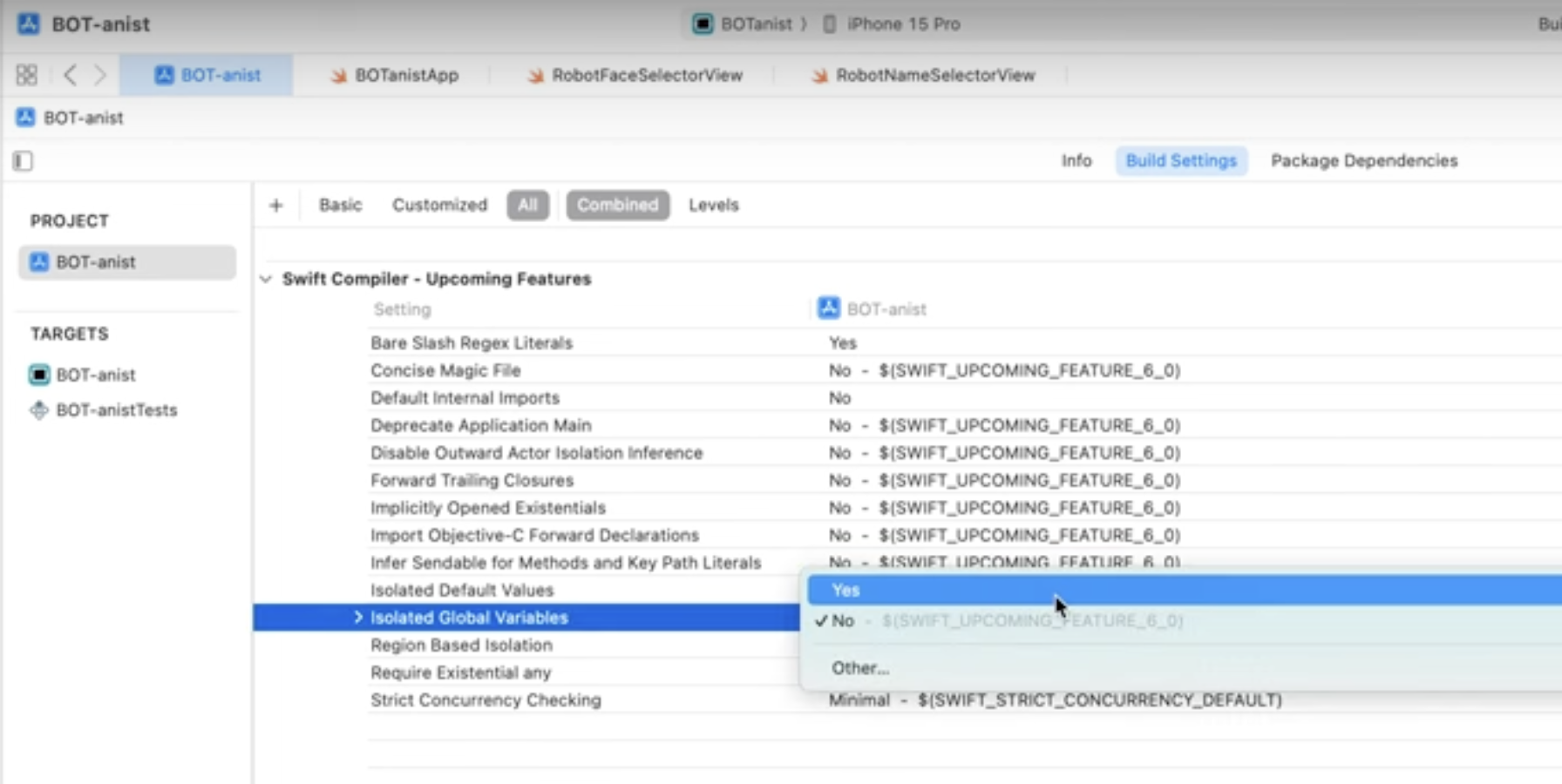Select the All settings filter
The width and height of the screenshot is (1562, 784).
click(x=528, y=205)
